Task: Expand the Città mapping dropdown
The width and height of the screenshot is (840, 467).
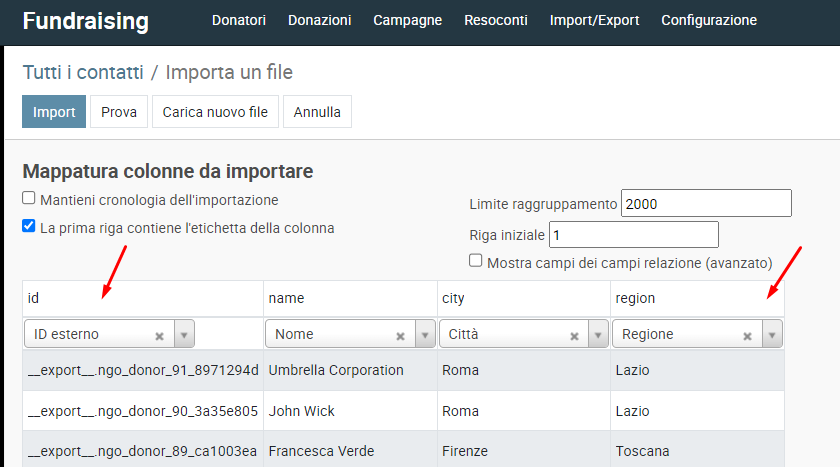Action: pyautogui.click(x=598, y=335)
